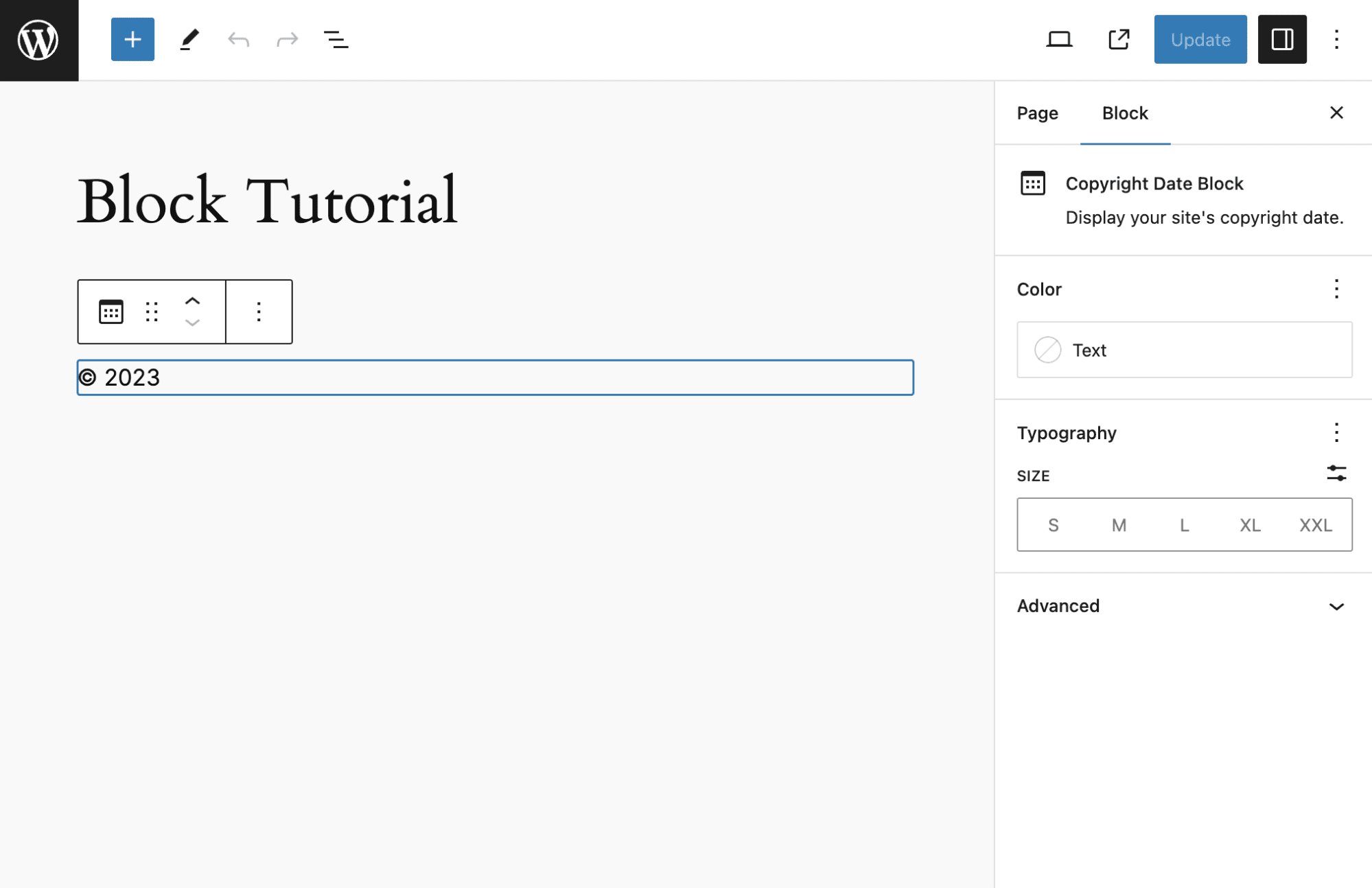
Task: Select the Tools pencil icon
Action: pos(189,39)
